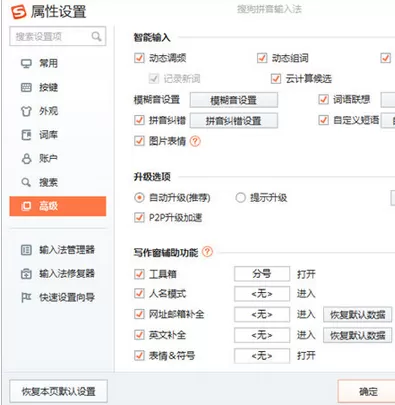Click the user icon beside 账户
This screenshot has height=405, width=395.
(x=26, y=159)
